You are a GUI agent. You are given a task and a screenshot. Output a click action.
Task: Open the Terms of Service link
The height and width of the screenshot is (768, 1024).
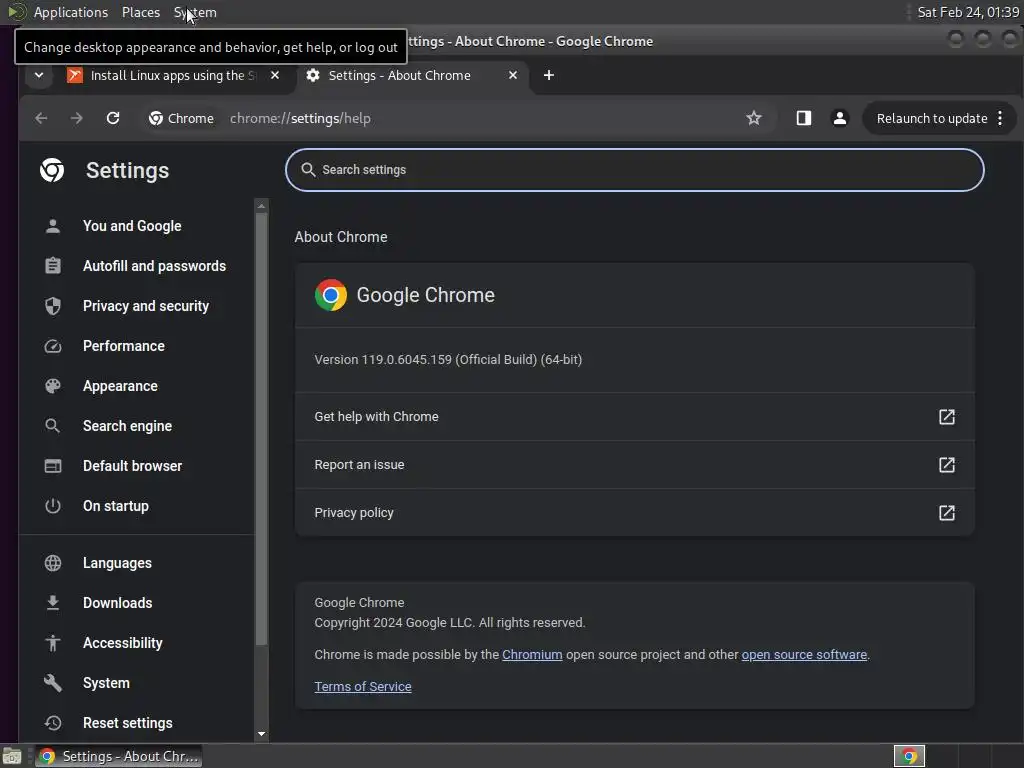pos(362,686)
